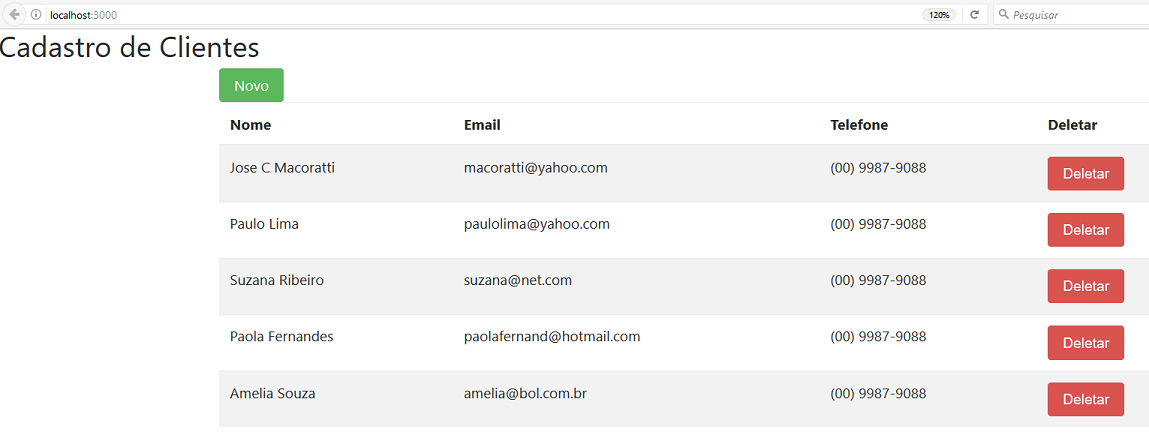The image size is (1149, 447).
Task: Click the browser back arrow icon
Action: point(15,15)
